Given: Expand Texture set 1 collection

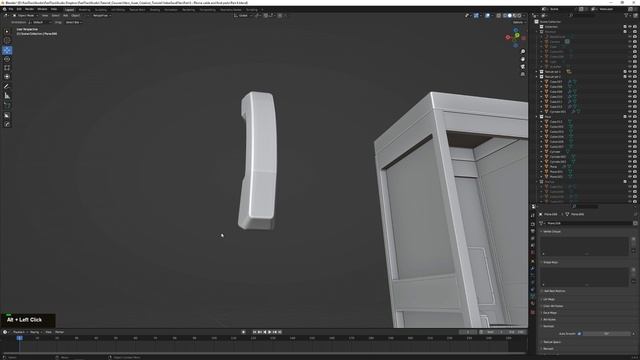Looking at the screenshot, I should [x=537, y=71].
